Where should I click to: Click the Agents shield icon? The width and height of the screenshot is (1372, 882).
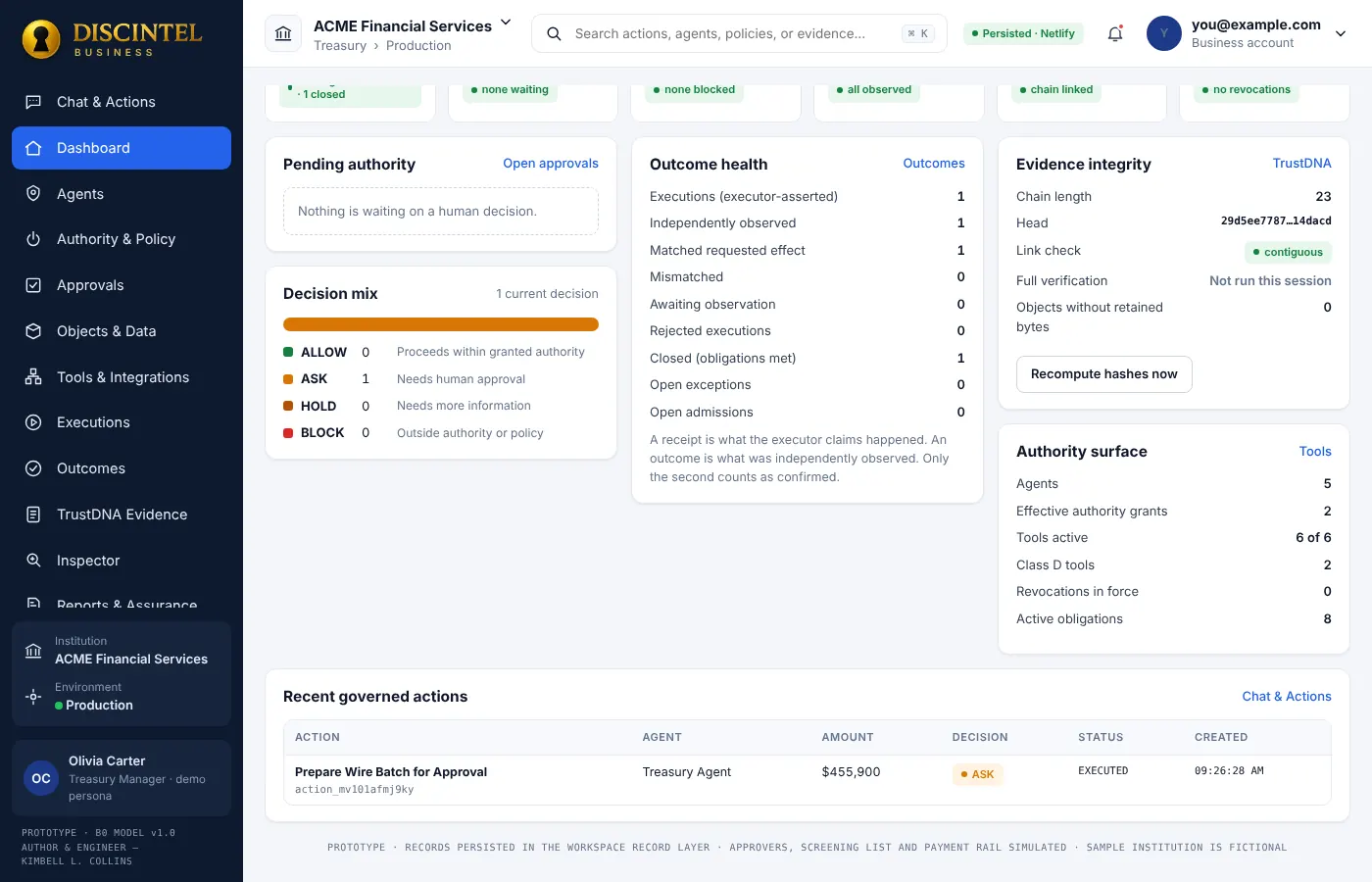33,194
